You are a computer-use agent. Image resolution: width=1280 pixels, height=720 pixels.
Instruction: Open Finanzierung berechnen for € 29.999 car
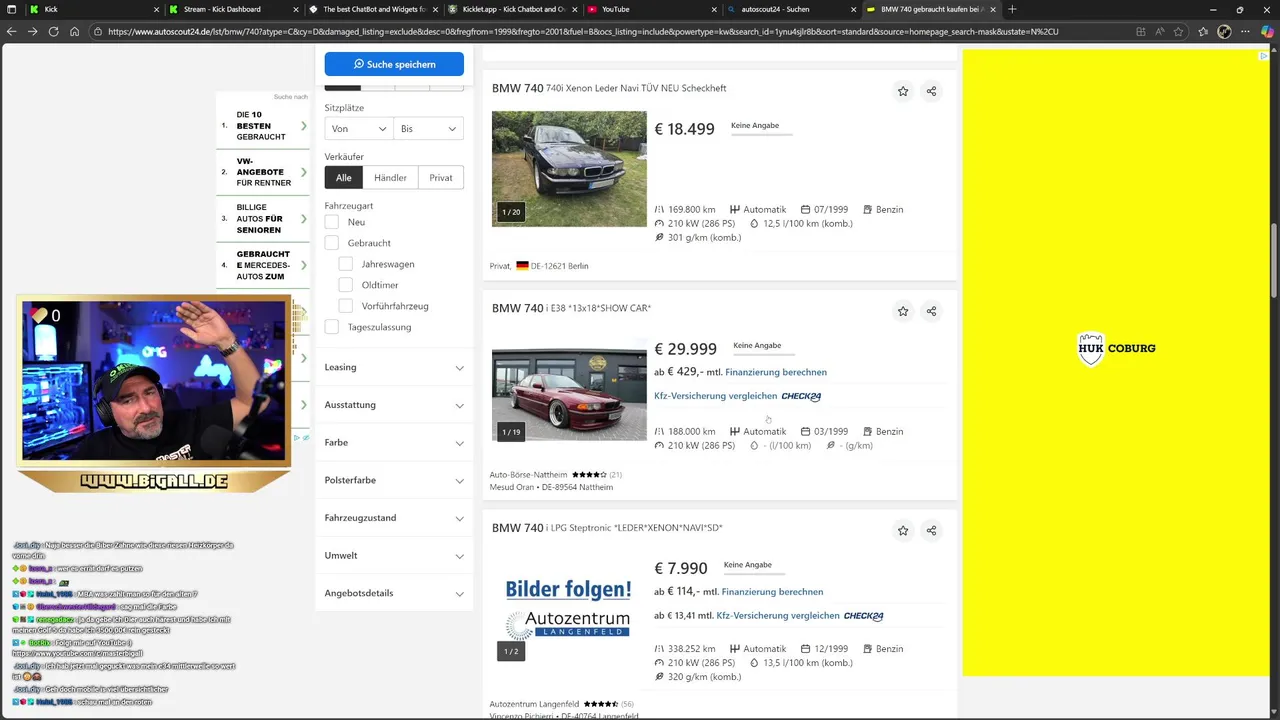776,372
